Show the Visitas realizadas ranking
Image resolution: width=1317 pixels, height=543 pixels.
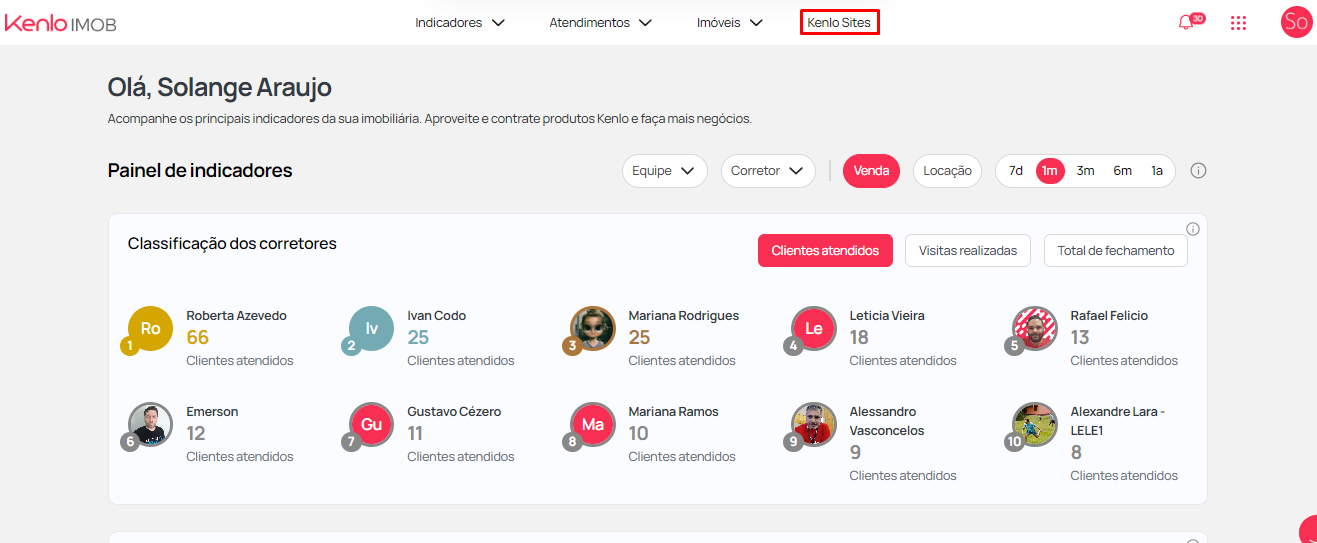(x=967, y=251)
